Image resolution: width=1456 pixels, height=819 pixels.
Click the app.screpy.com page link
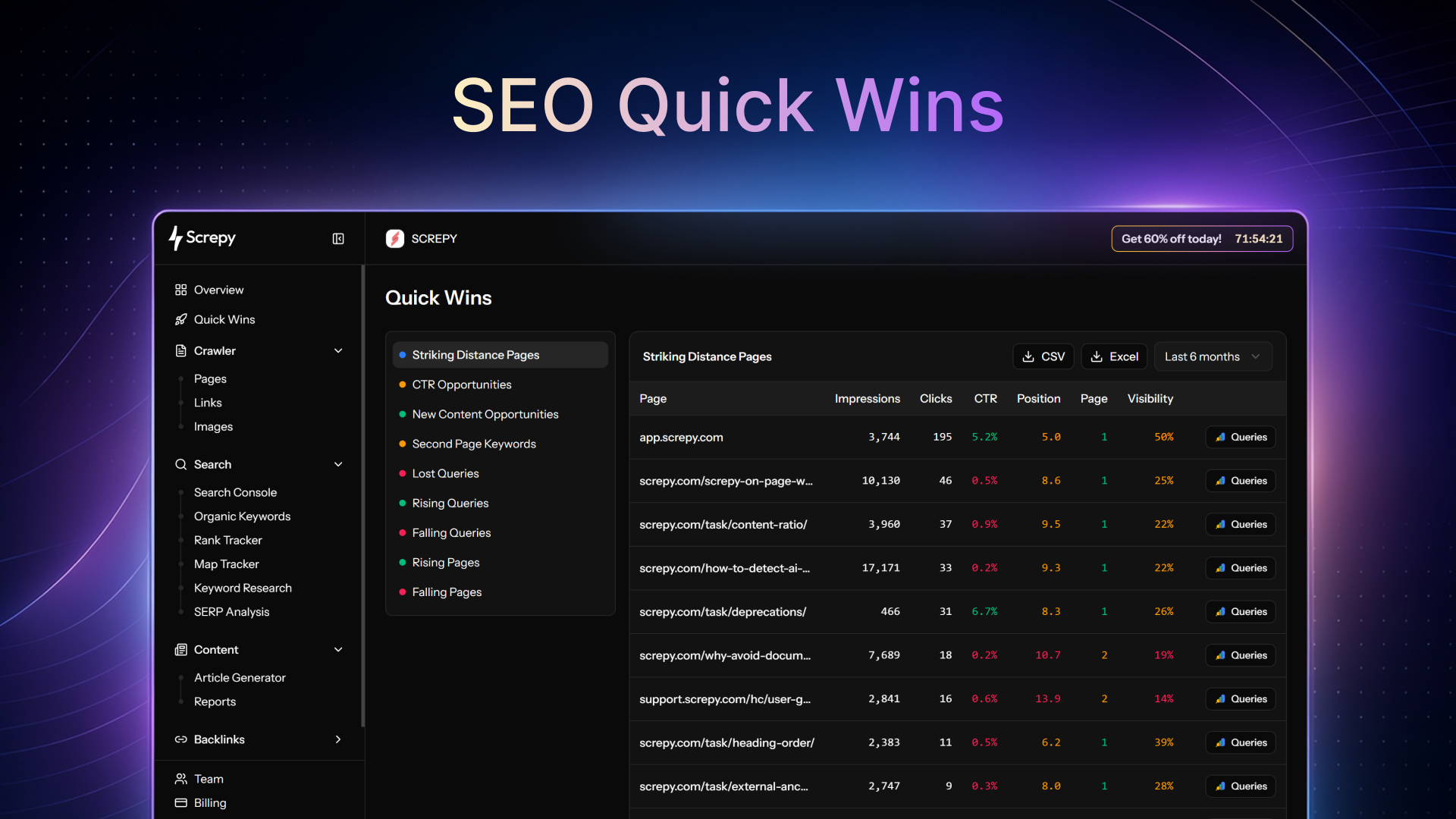pos(681,438)
